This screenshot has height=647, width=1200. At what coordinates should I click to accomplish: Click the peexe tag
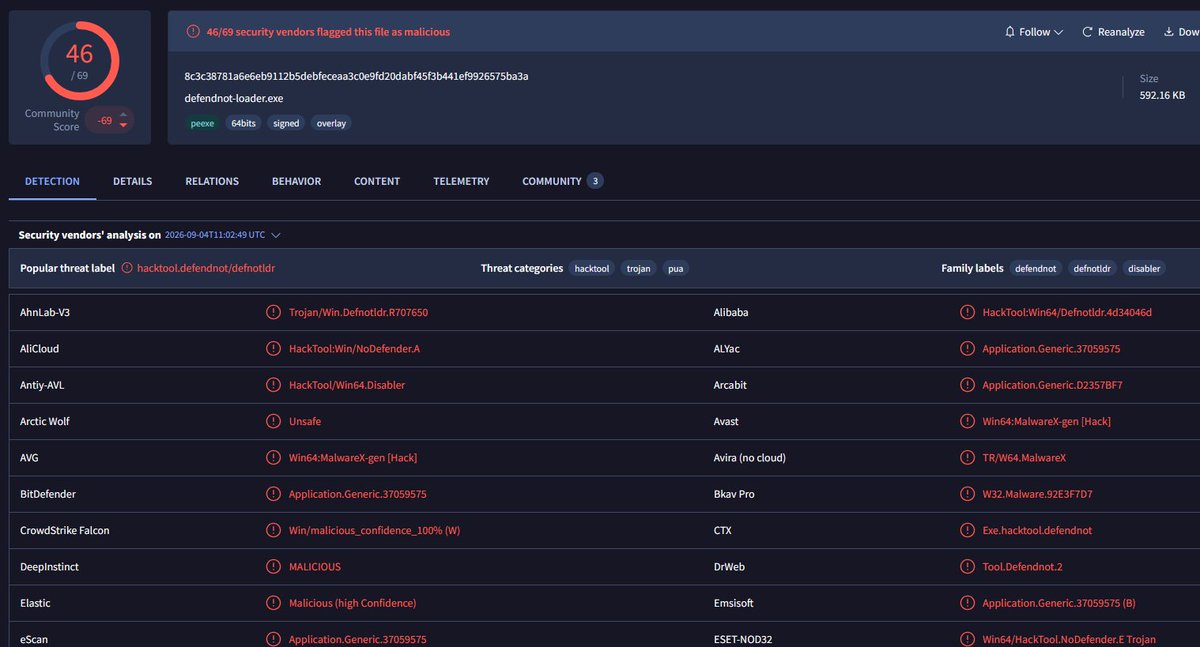[202, 123]
